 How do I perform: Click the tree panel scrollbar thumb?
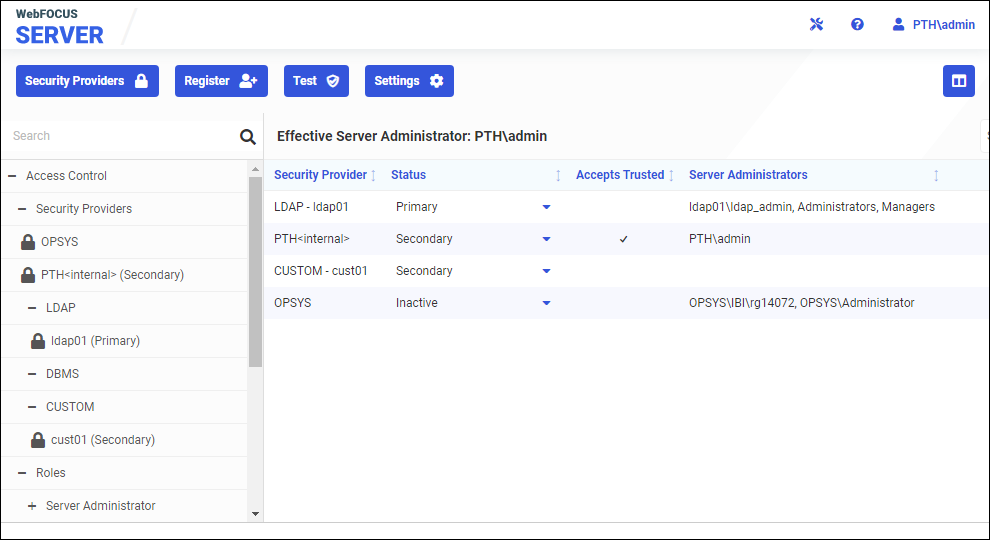pos(255,272)
